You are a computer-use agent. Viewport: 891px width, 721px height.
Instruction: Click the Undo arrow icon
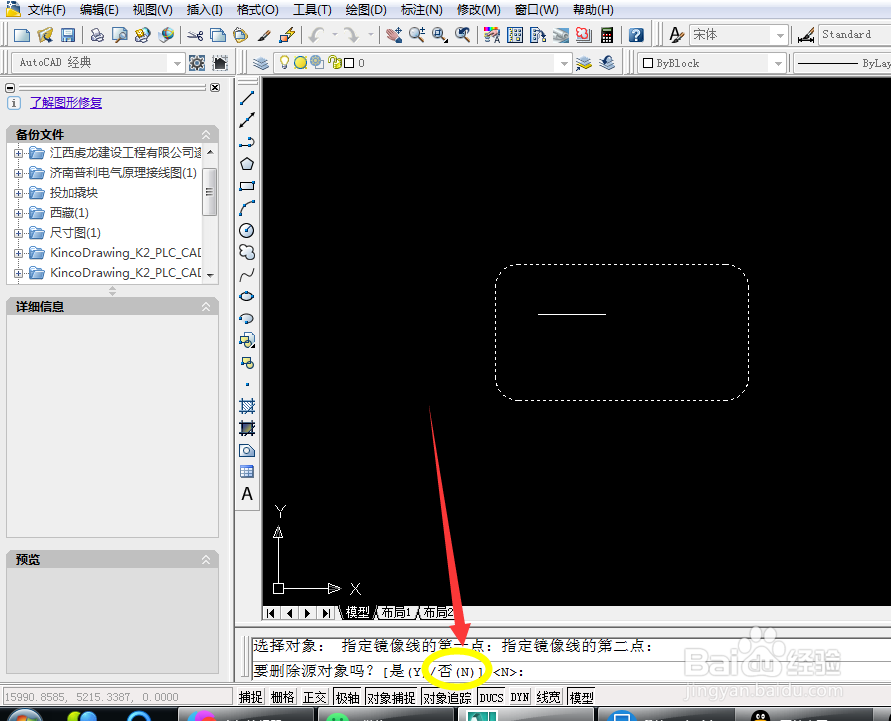click(317, 35)
